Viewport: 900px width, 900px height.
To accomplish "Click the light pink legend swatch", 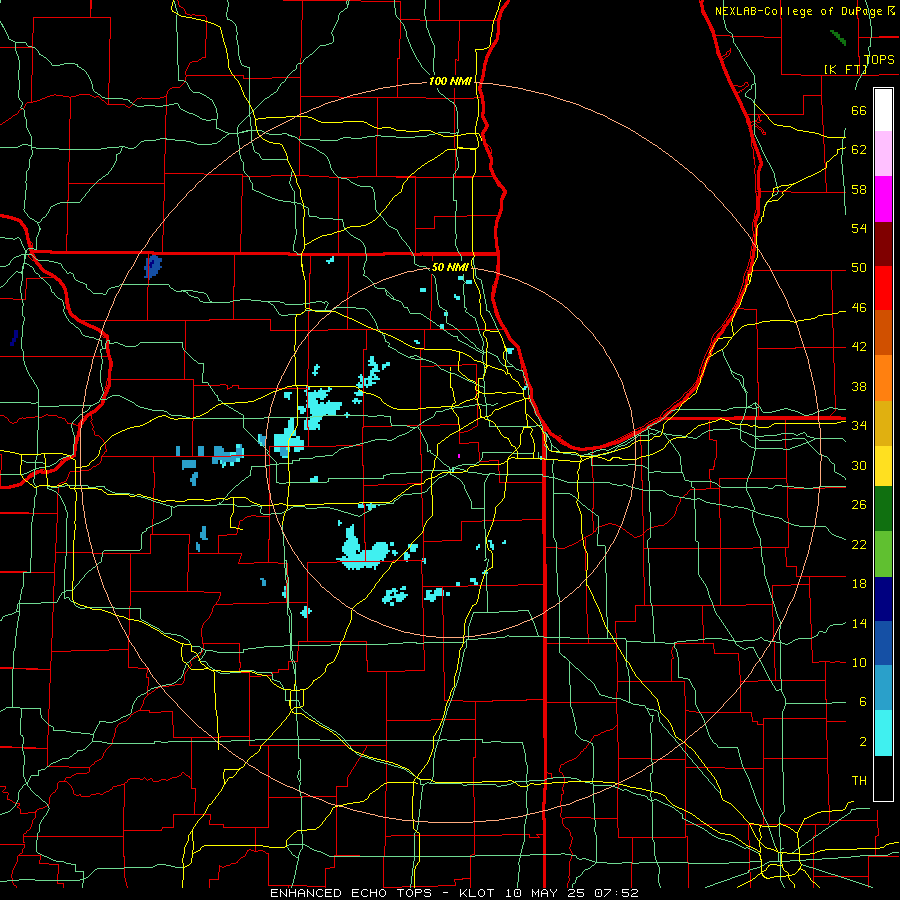I will pyautogui.click(x=883, y=154).
